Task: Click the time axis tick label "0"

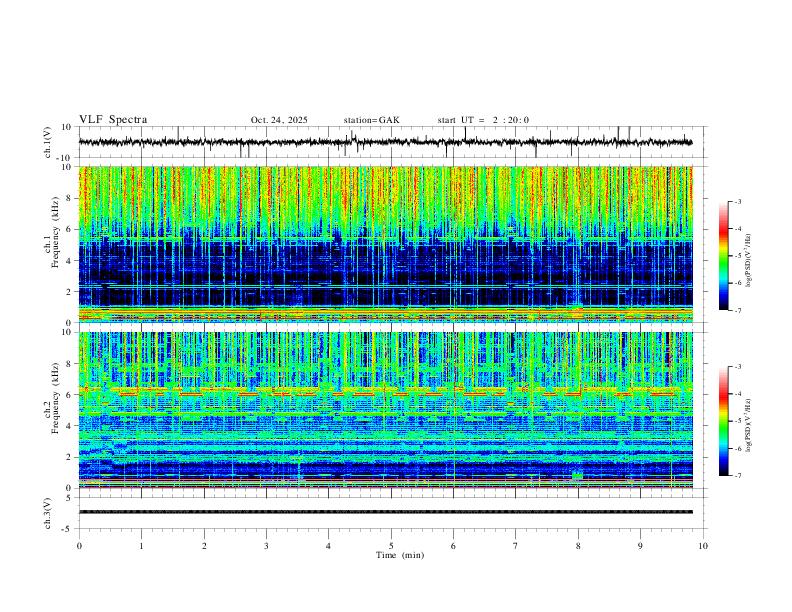Action: [x=79, y=546]
